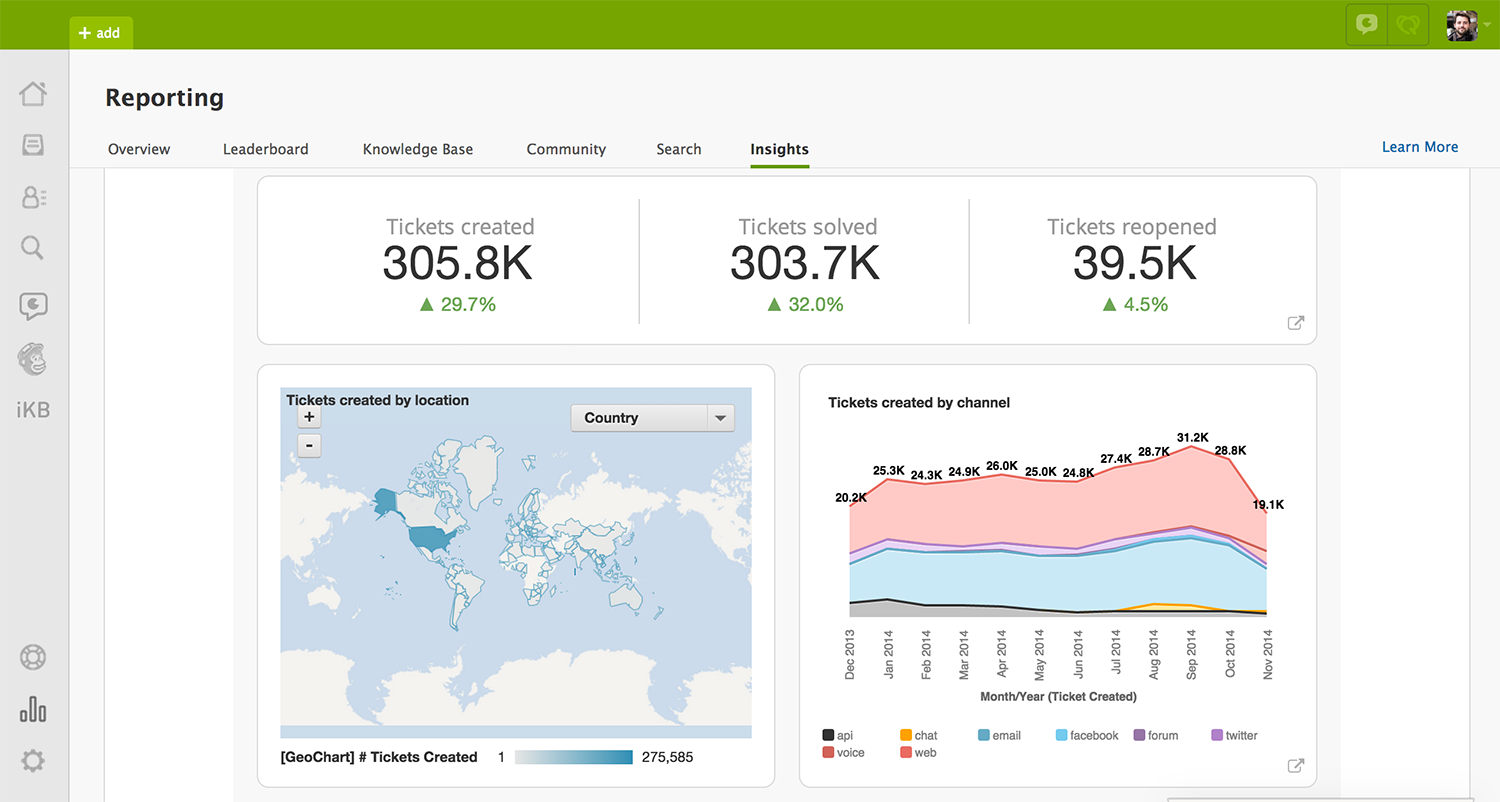
Task: Open the Home dashboard icon in sidebar
Action: coord(33,94)
